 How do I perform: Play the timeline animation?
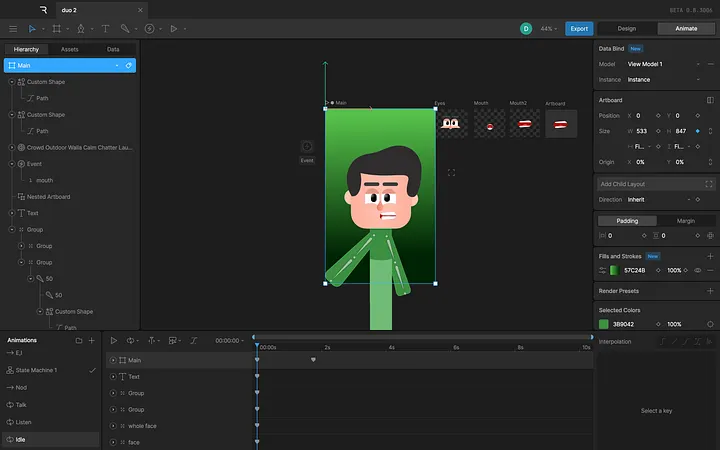click(114, 341)
